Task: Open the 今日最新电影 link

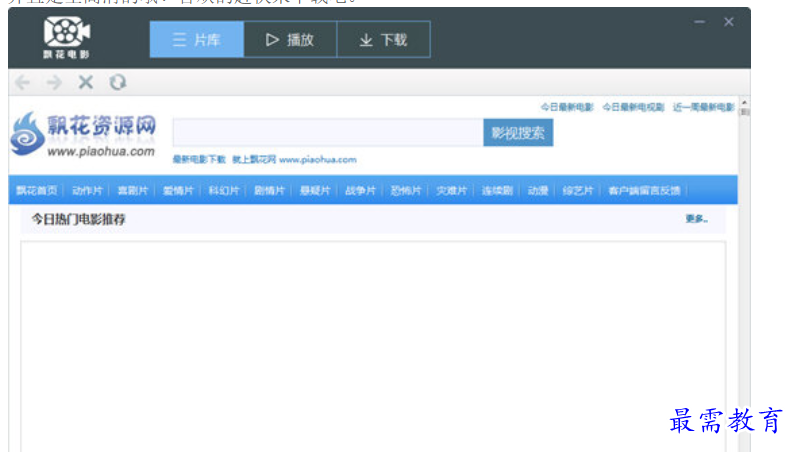Action: (x=567, y=107)
